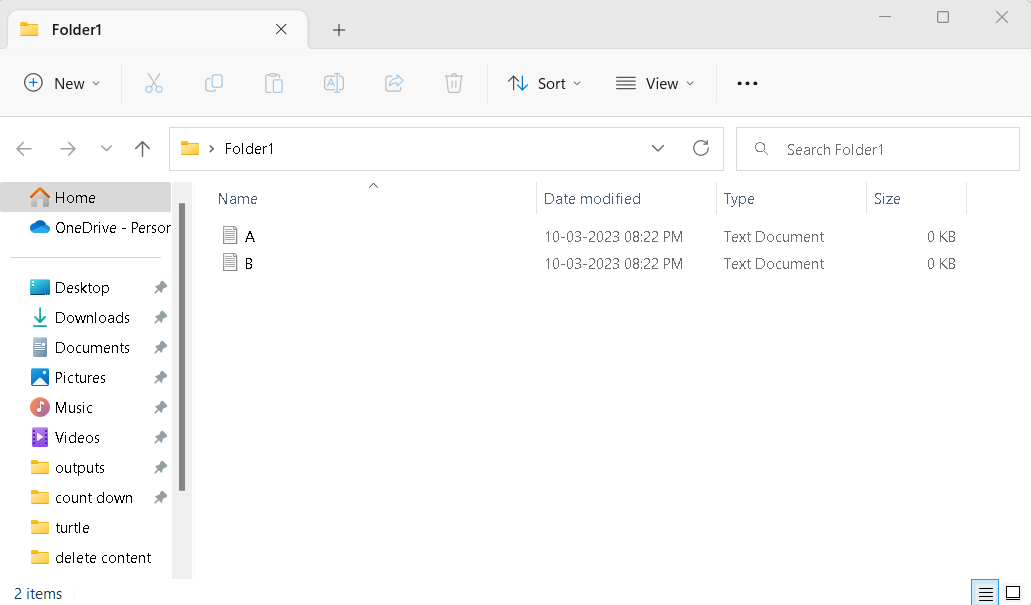Open a new File Explorer tab

pos(338,30)
